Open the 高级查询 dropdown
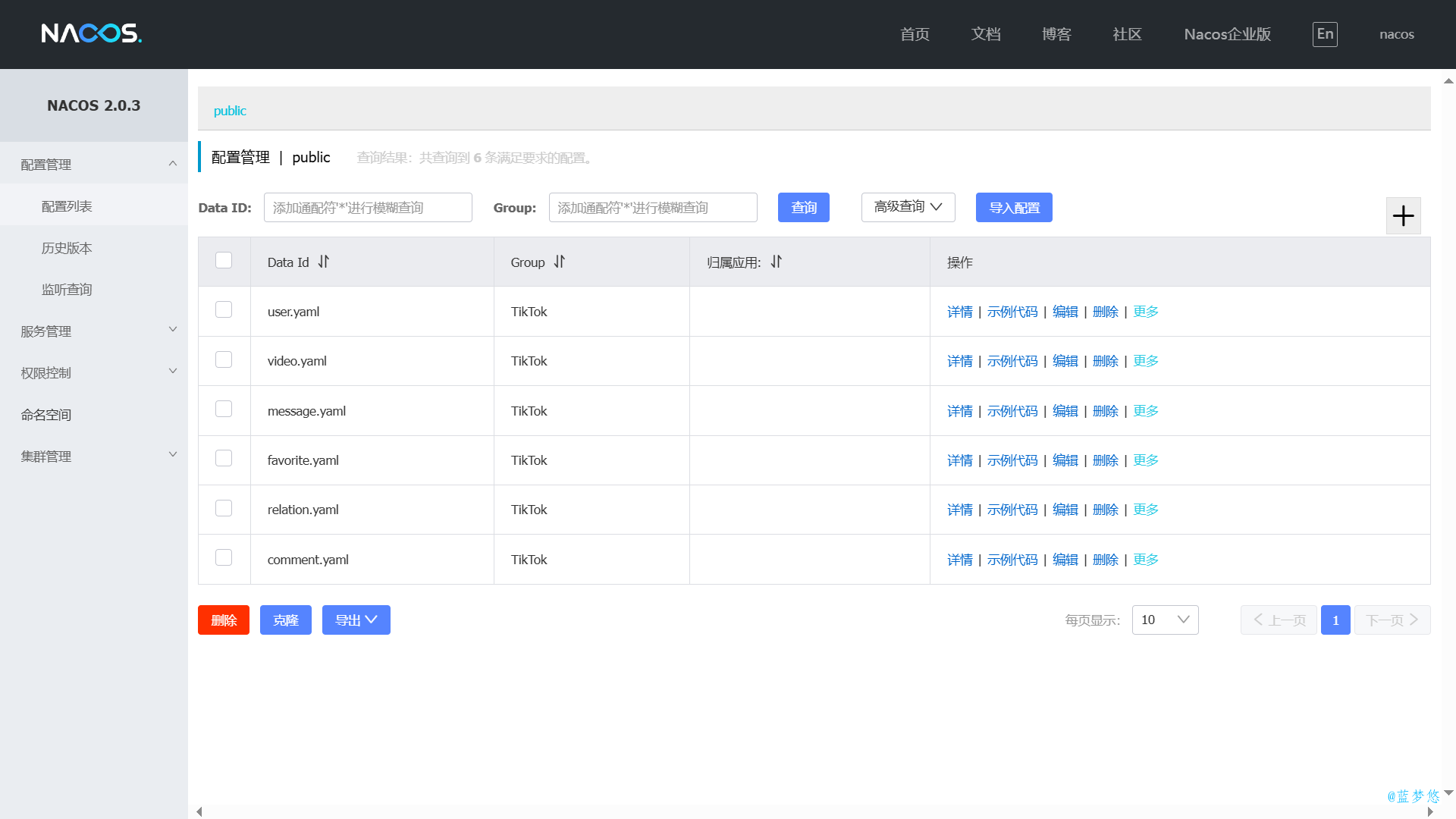 (908, 207)
